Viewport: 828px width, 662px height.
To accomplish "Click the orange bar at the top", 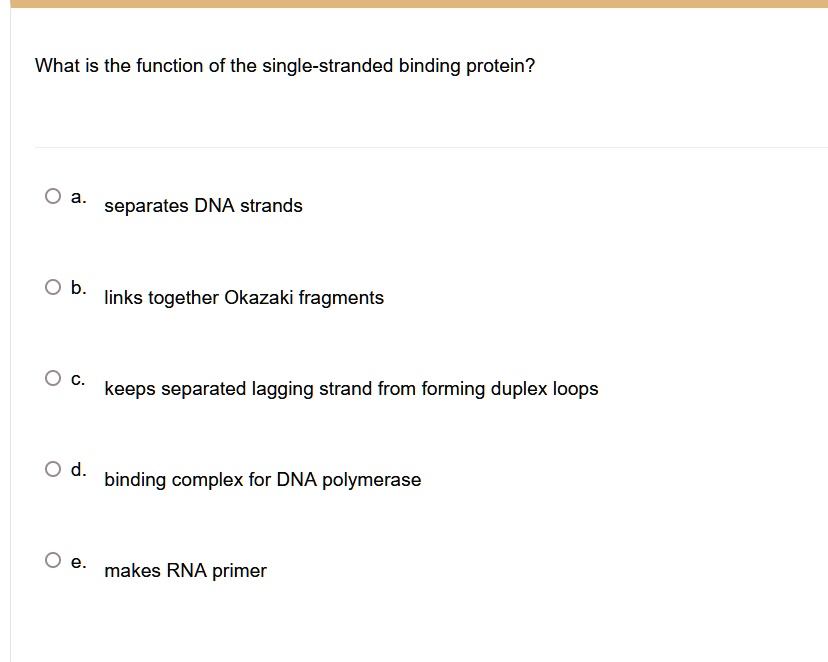I will tap(414, 4).
